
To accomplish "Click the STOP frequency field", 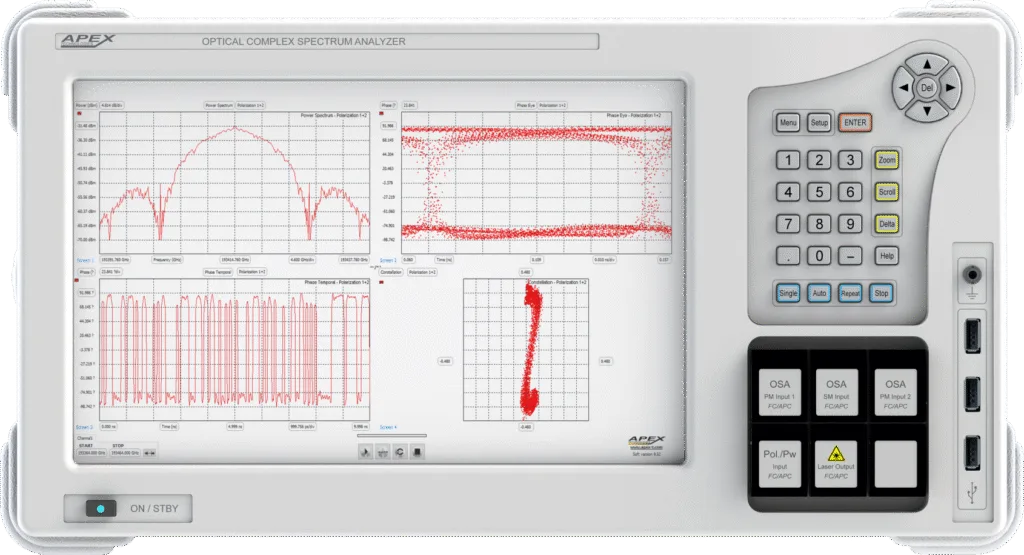I will coord(125,452).
